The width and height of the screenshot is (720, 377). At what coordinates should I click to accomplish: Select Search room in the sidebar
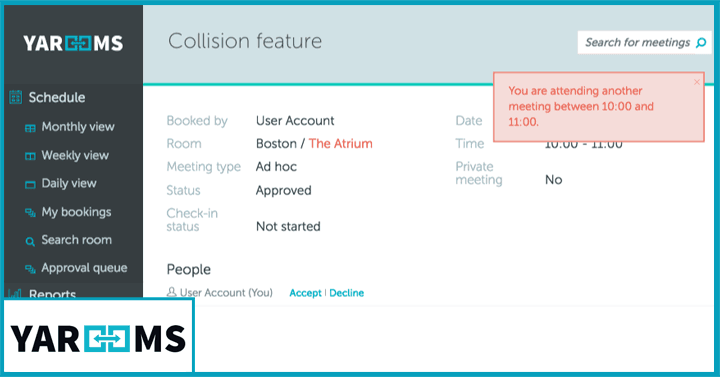[77, 240]
